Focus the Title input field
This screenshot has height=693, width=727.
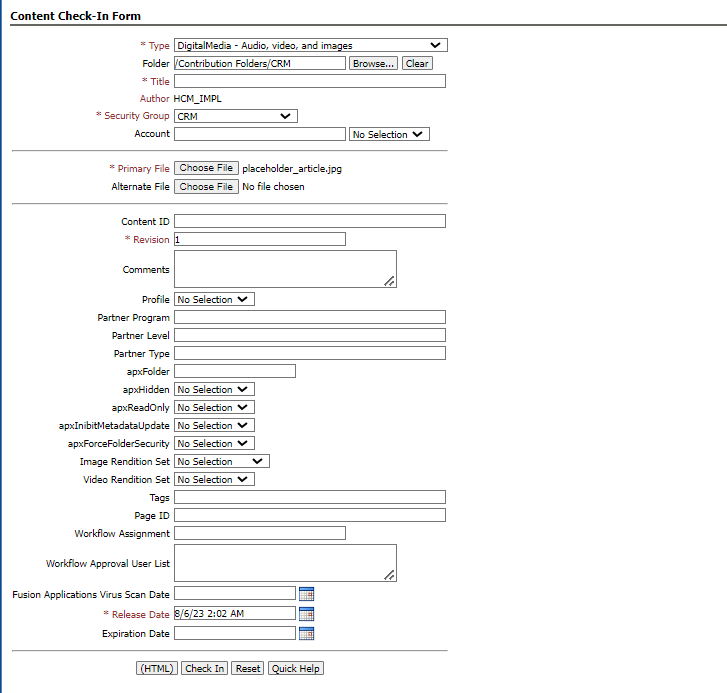click(310, 81)
